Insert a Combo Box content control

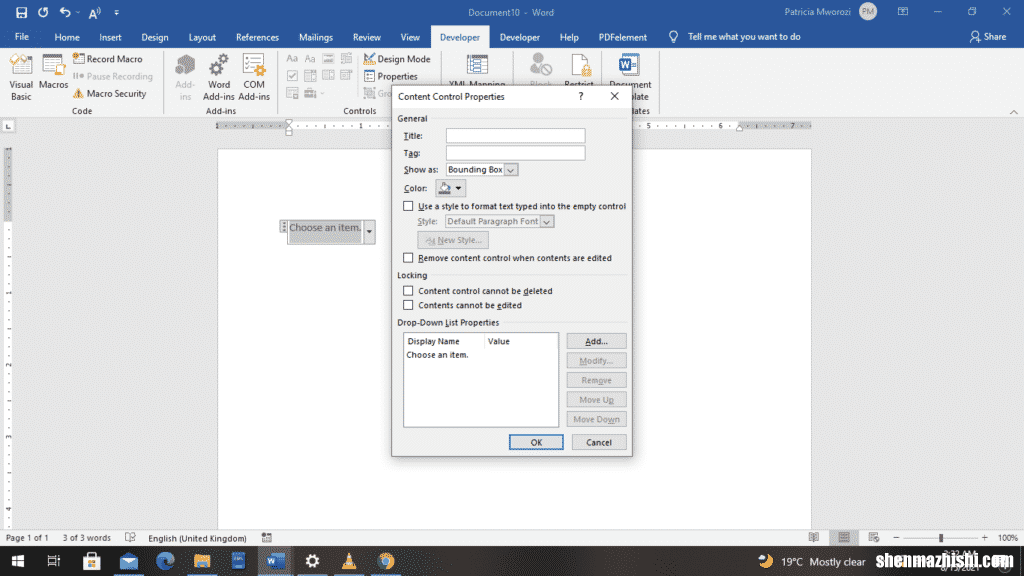coord(310,76)
